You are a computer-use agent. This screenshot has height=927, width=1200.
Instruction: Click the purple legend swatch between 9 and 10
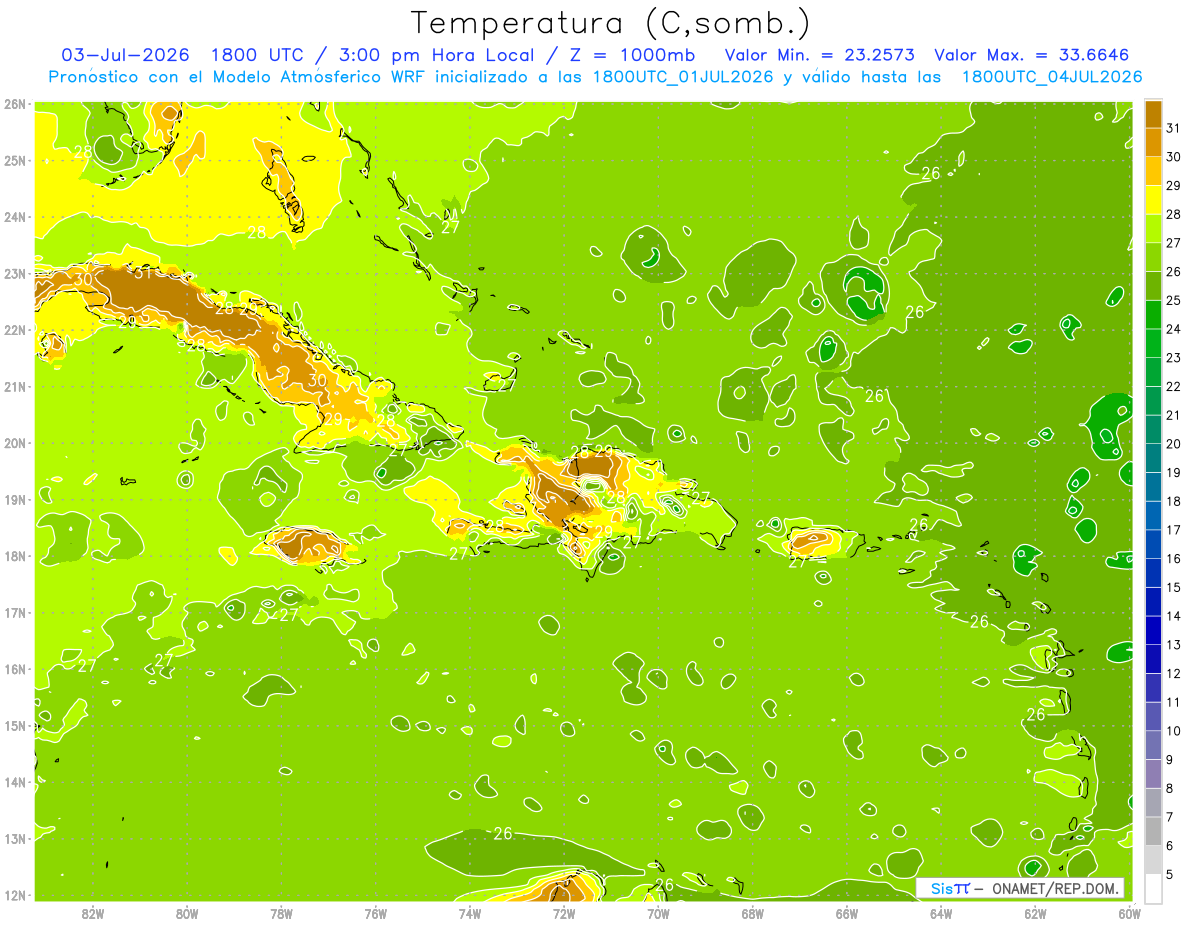(x=1153, y=745)
